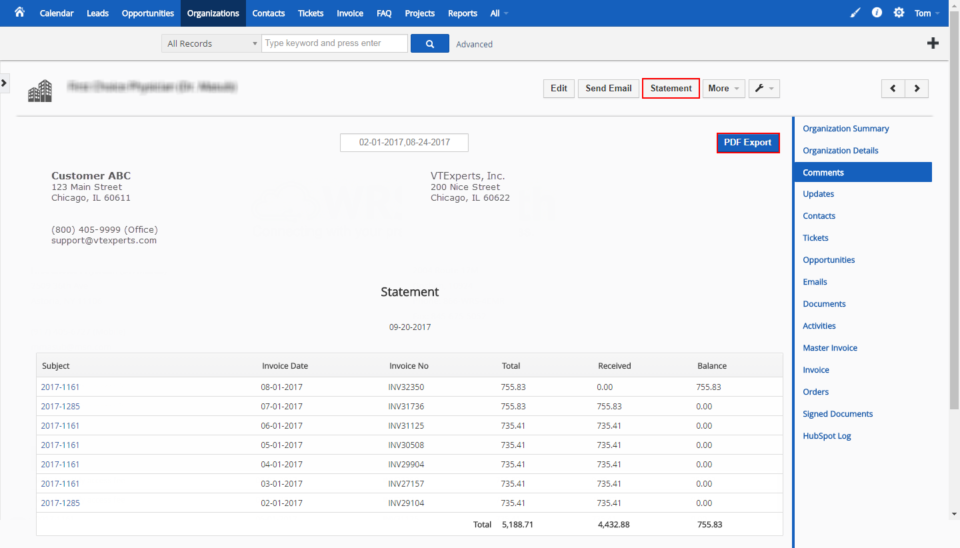Open the Tickets menu in top bar
Image resolution: width=960 pixels, height=548 pixels.
[x=310, y=13]
